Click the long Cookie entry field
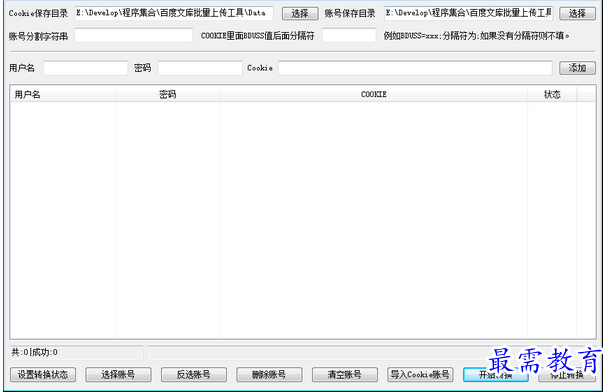Screen dimensions: 610x392 coord(415,68)
